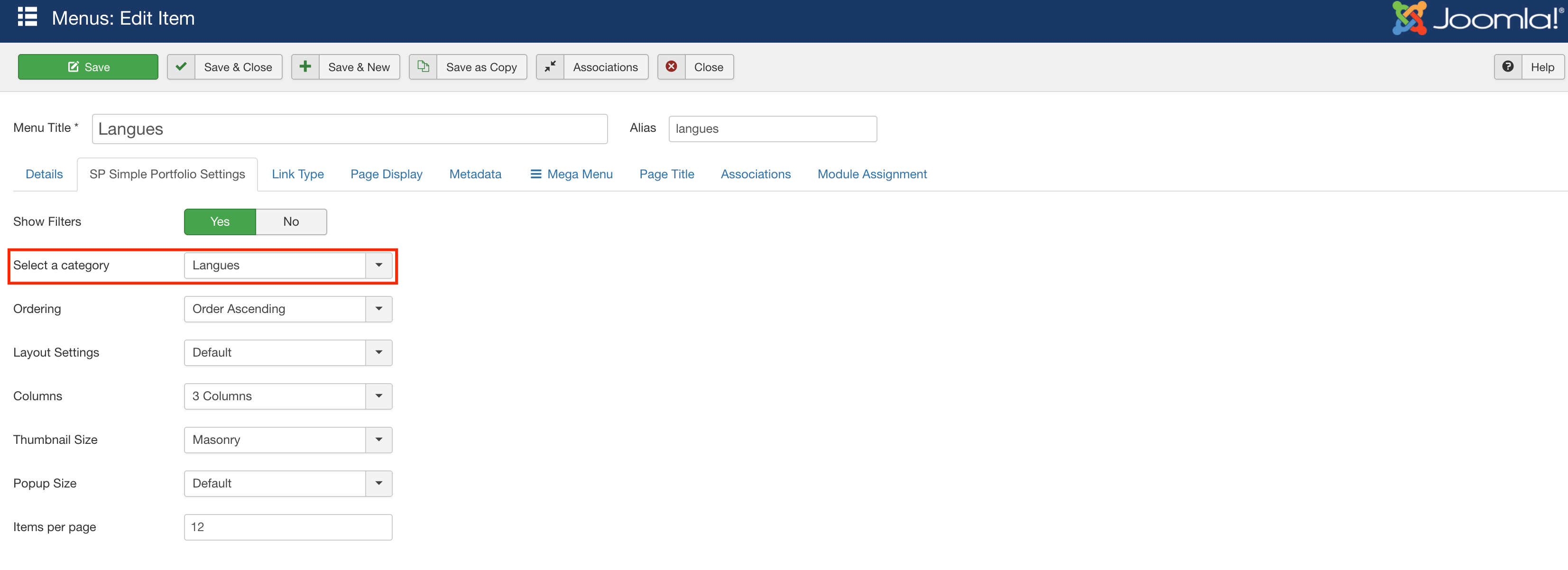Switch to the Details tab
This screenshot has width=1568, height=570.
44,175
